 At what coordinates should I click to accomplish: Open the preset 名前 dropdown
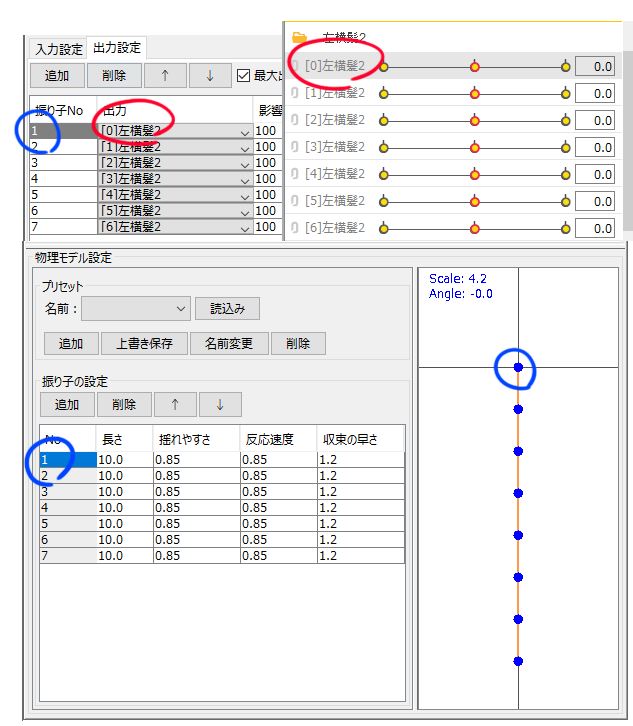(136, 309)
